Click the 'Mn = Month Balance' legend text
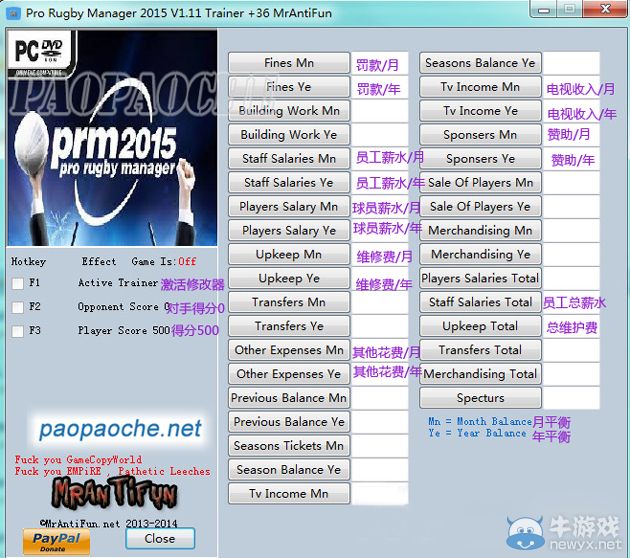 pos(480,421)
